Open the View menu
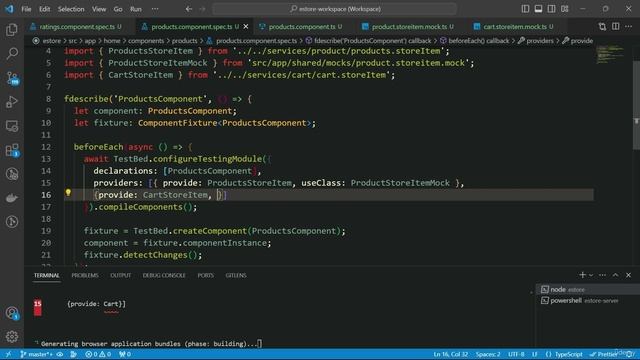 (99, 9)
